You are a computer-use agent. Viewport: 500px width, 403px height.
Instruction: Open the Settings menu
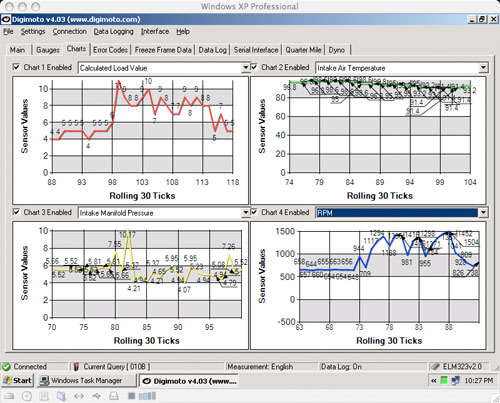(x=33, y=32)
